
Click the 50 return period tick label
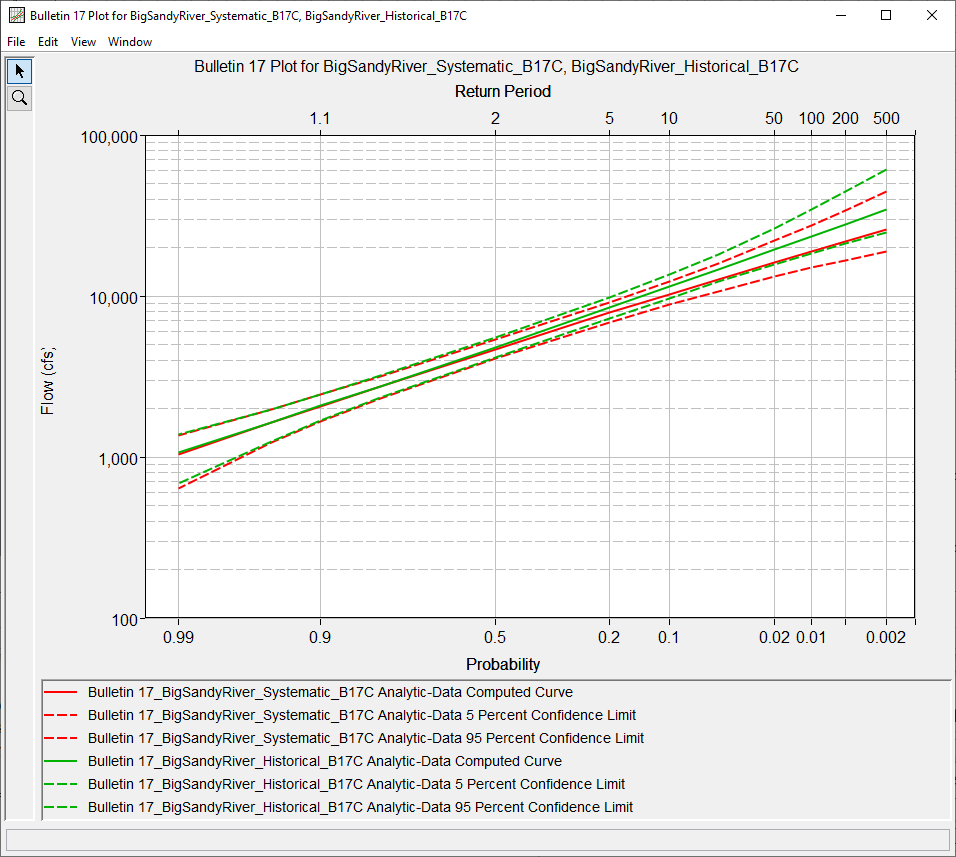click(774, 118)
